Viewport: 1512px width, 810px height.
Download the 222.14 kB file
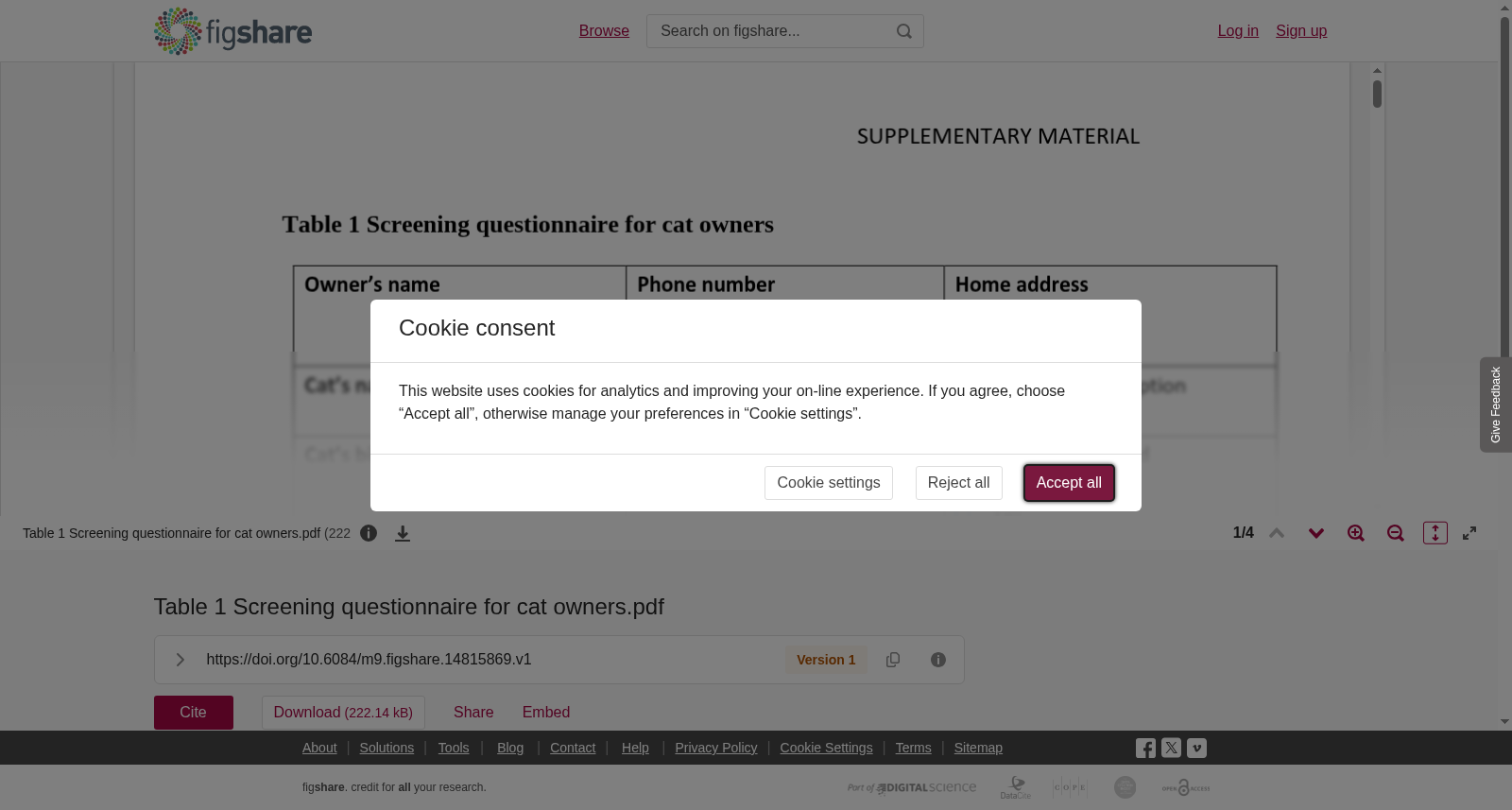(343, 713)
